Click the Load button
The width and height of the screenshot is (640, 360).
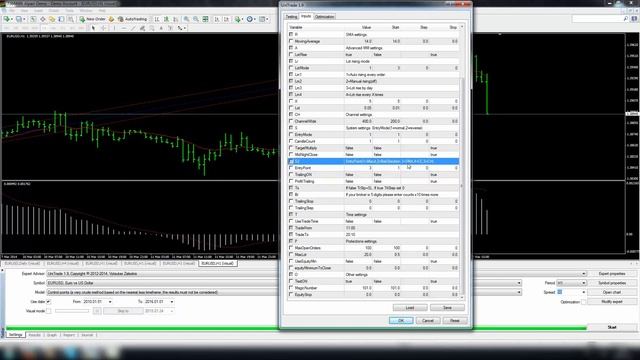point(410,307)
